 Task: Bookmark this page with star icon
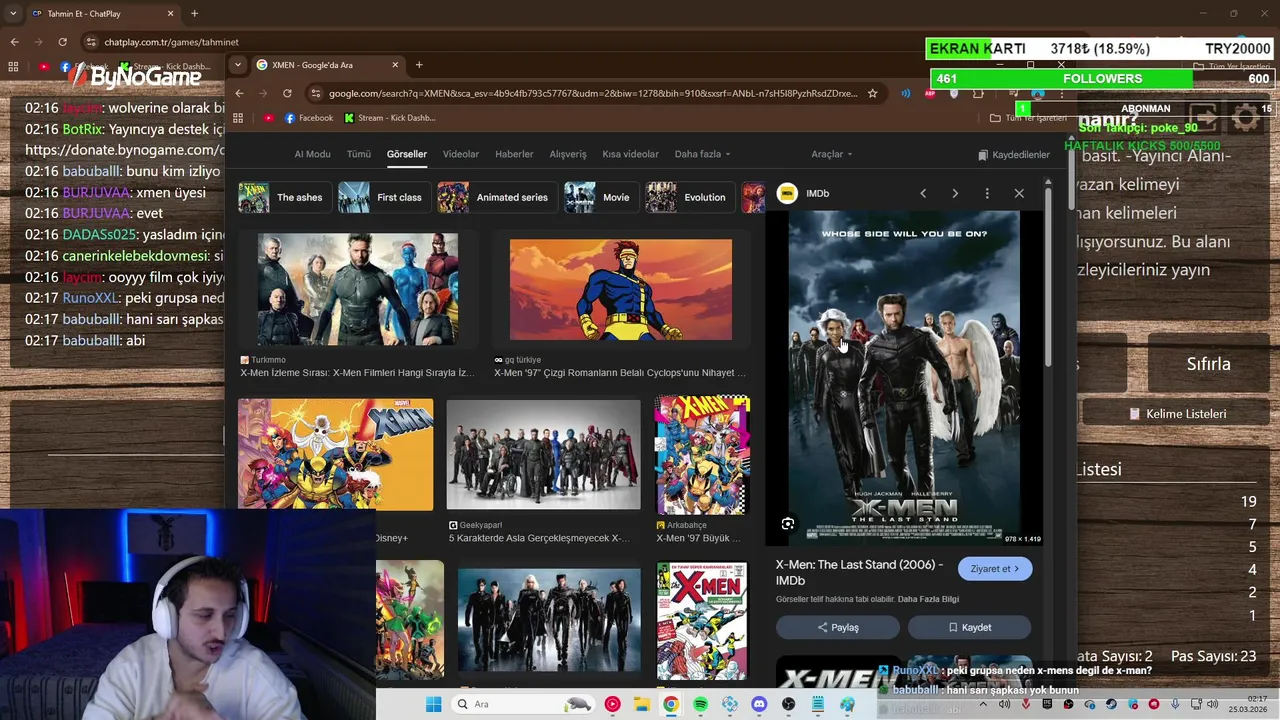coord(872,93)
